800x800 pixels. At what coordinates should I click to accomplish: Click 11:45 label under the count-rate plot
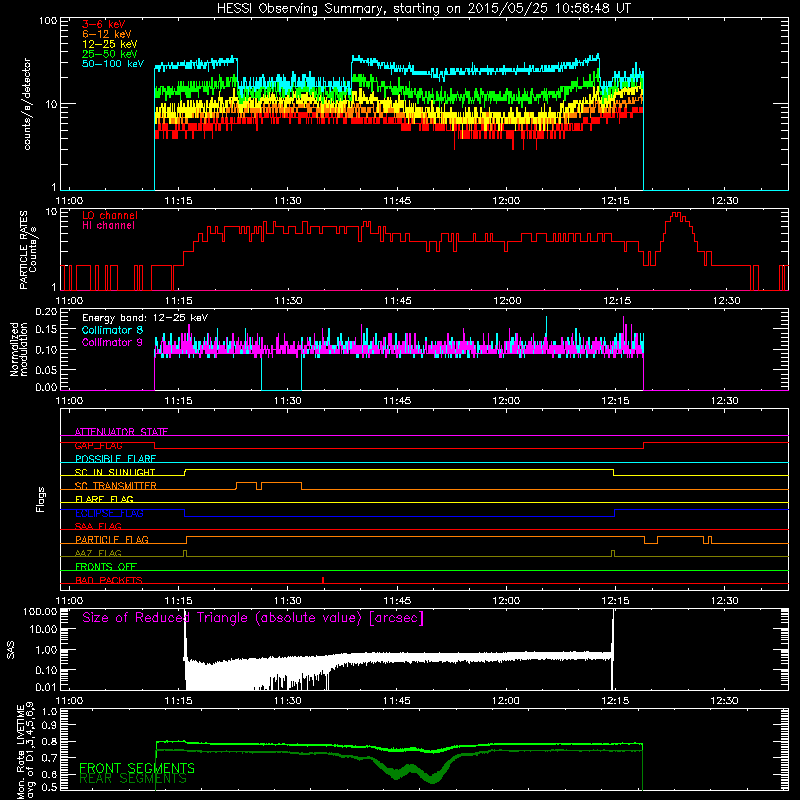pos(397,201)
